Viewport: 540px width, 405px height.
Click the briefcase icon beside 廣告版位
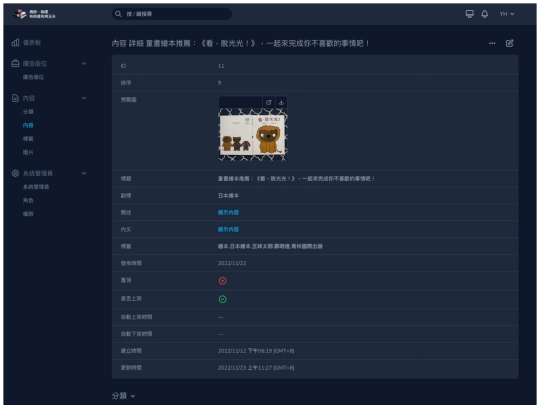coord(15,63)
